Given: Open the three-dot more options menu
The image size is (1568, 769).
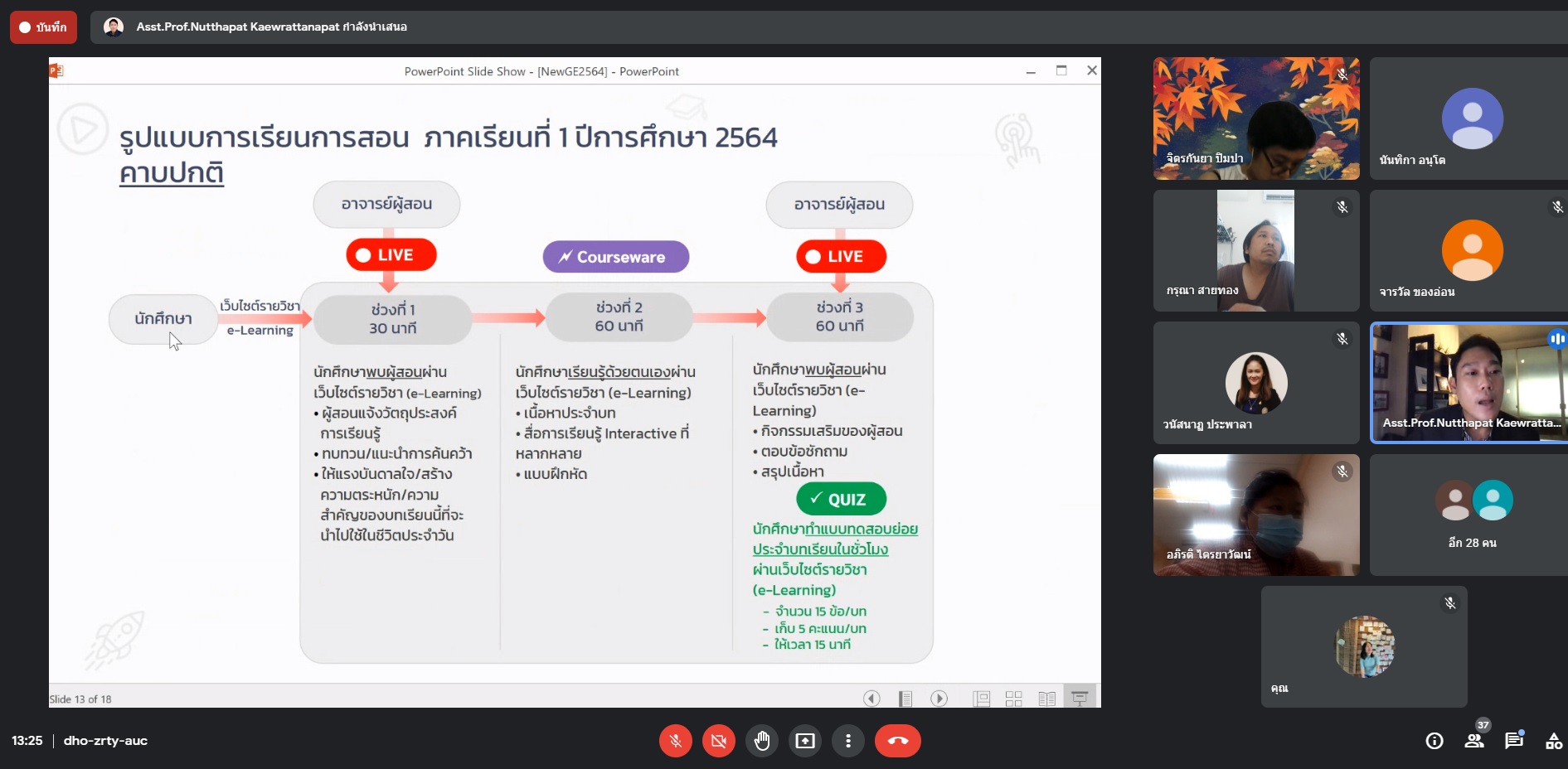Looking at the screenshot, I should coord(847,741).
